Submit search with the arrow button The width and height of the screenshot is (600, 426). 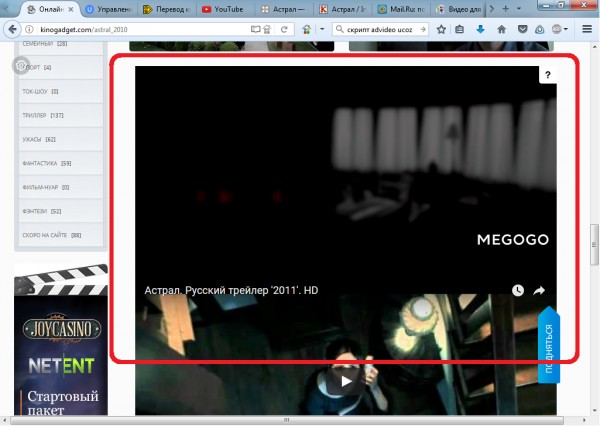pos(423,29)
